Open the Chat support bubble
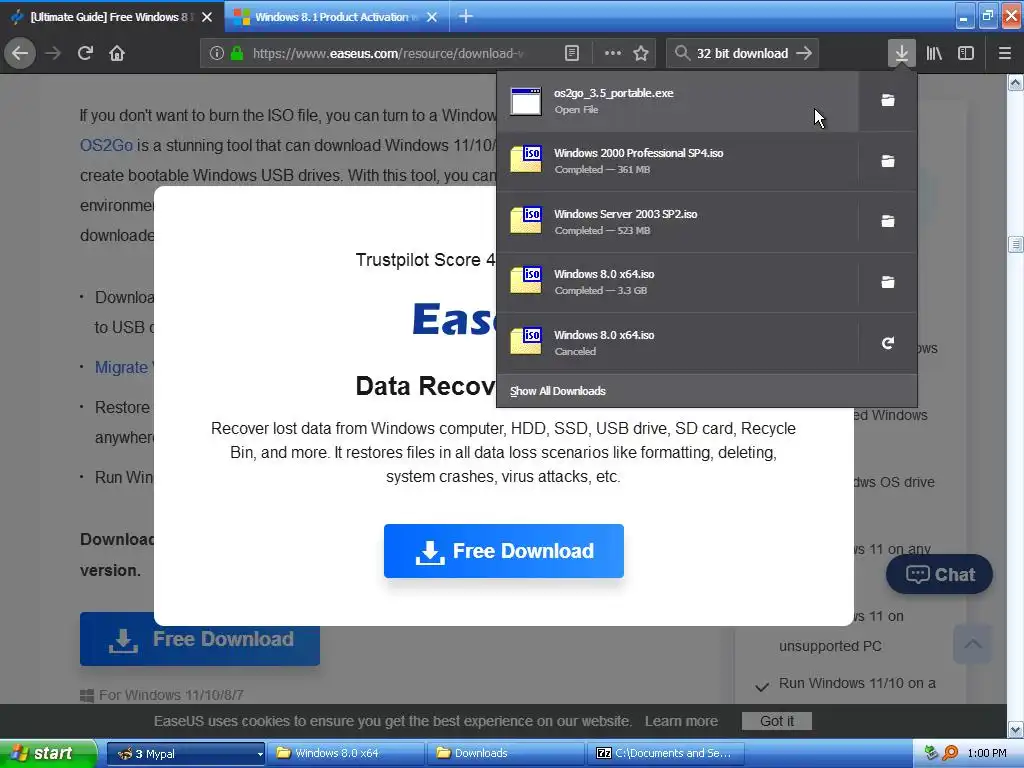The image size is (1024, 768). [939, 575]
